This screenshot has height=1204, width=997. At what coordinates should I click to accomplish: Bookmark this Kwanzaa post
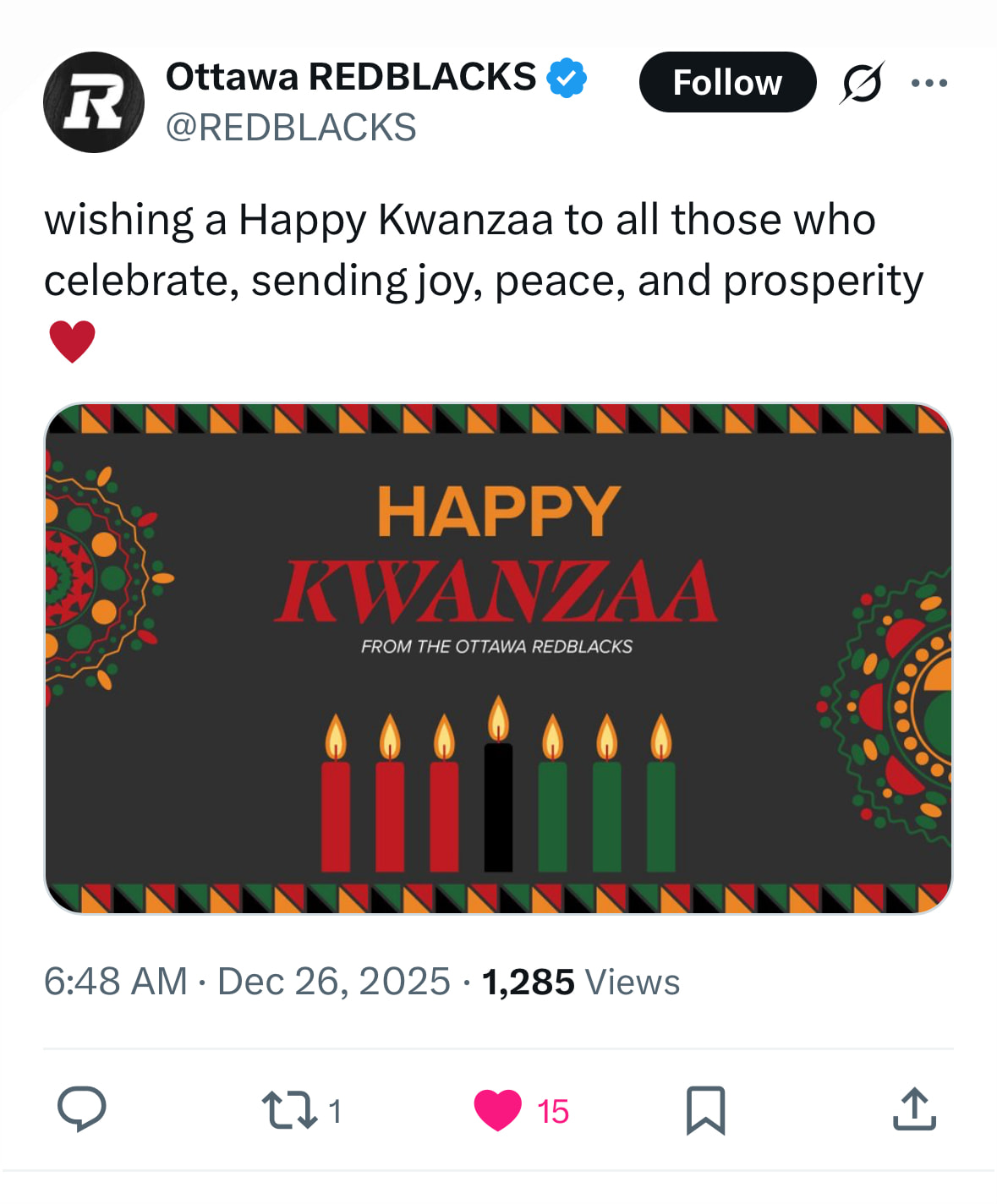point(705,1110)
